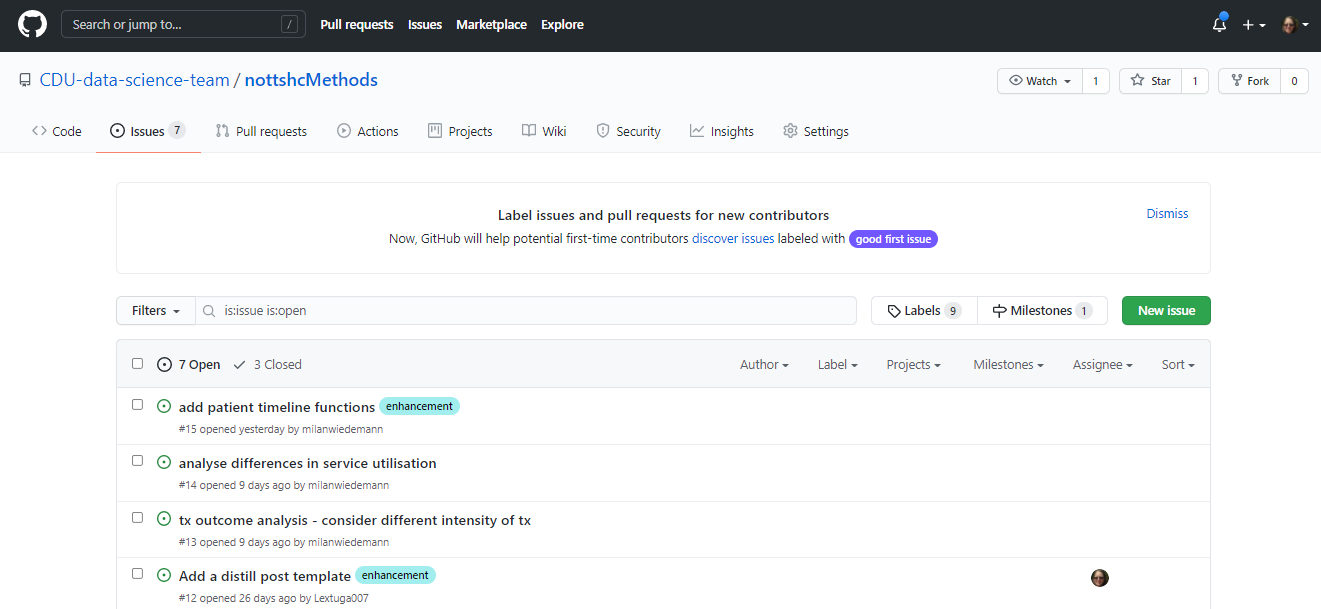Open the notifications bell icon
Viewport: 1321px width, 609px height.
1219,24
